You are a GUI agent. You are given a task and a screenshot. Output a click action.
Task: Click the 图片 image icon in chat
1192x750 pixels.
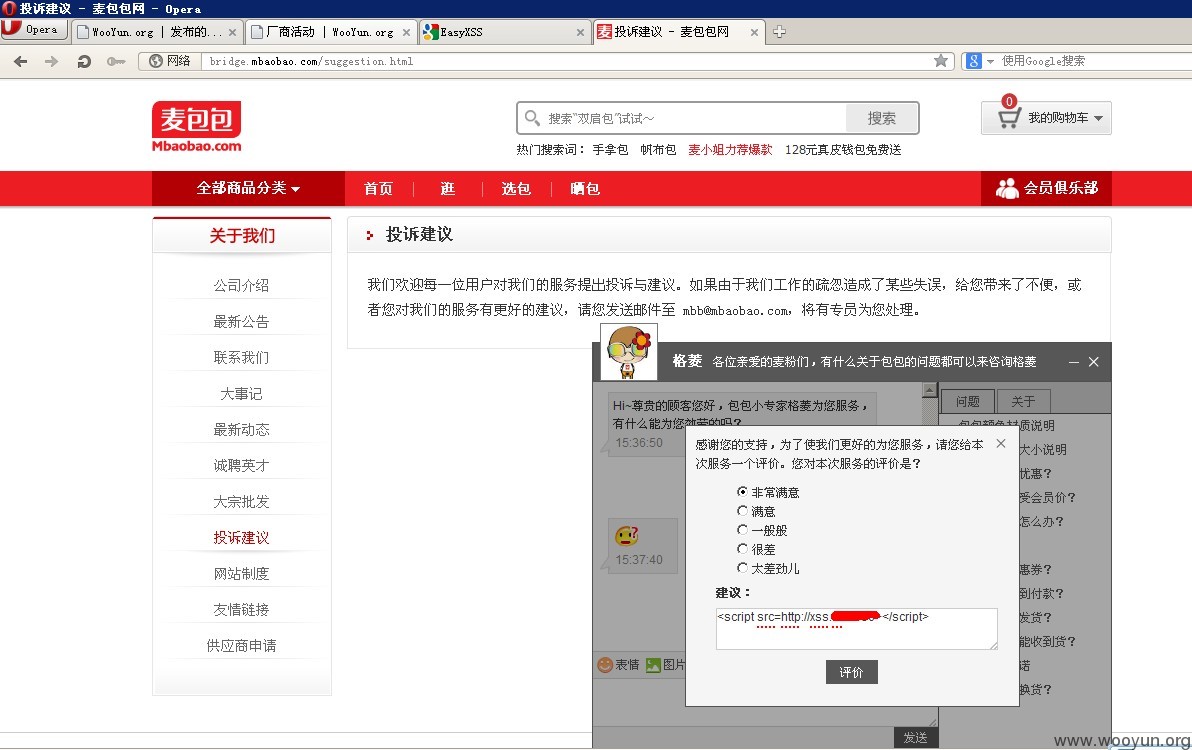[653, 665]
